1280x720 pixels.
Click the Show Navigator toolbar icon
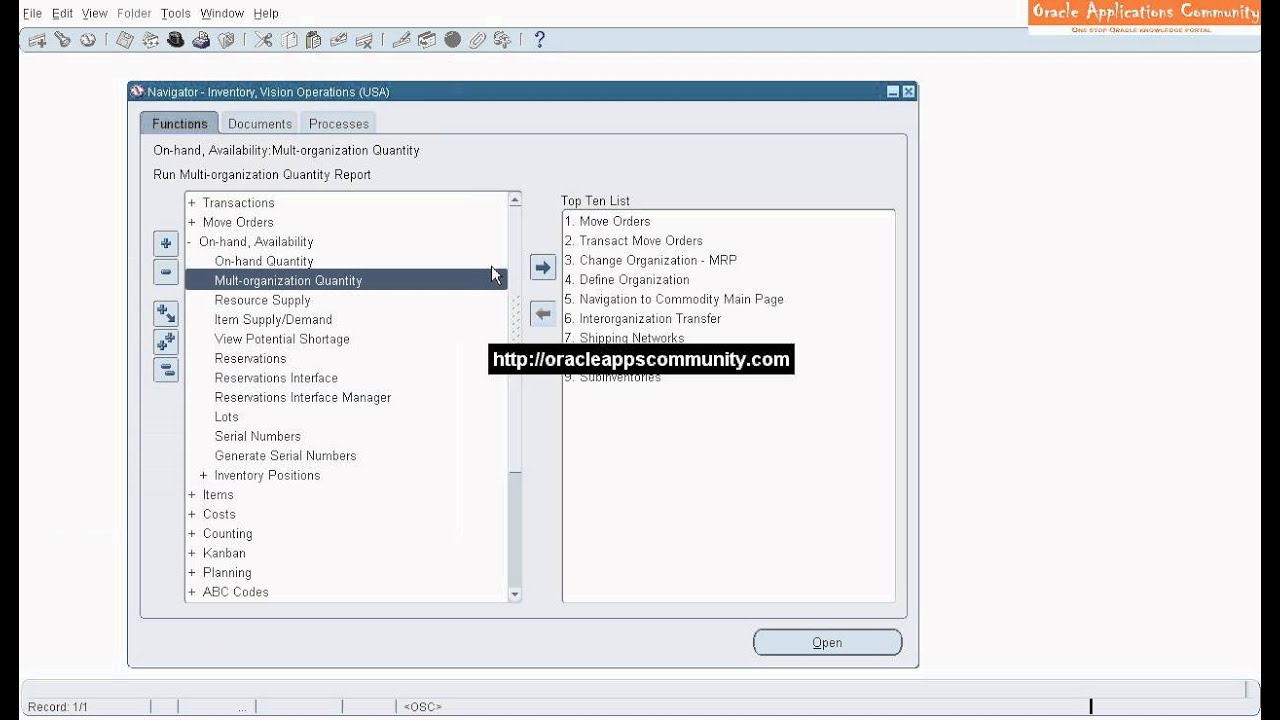coord(87,40)
